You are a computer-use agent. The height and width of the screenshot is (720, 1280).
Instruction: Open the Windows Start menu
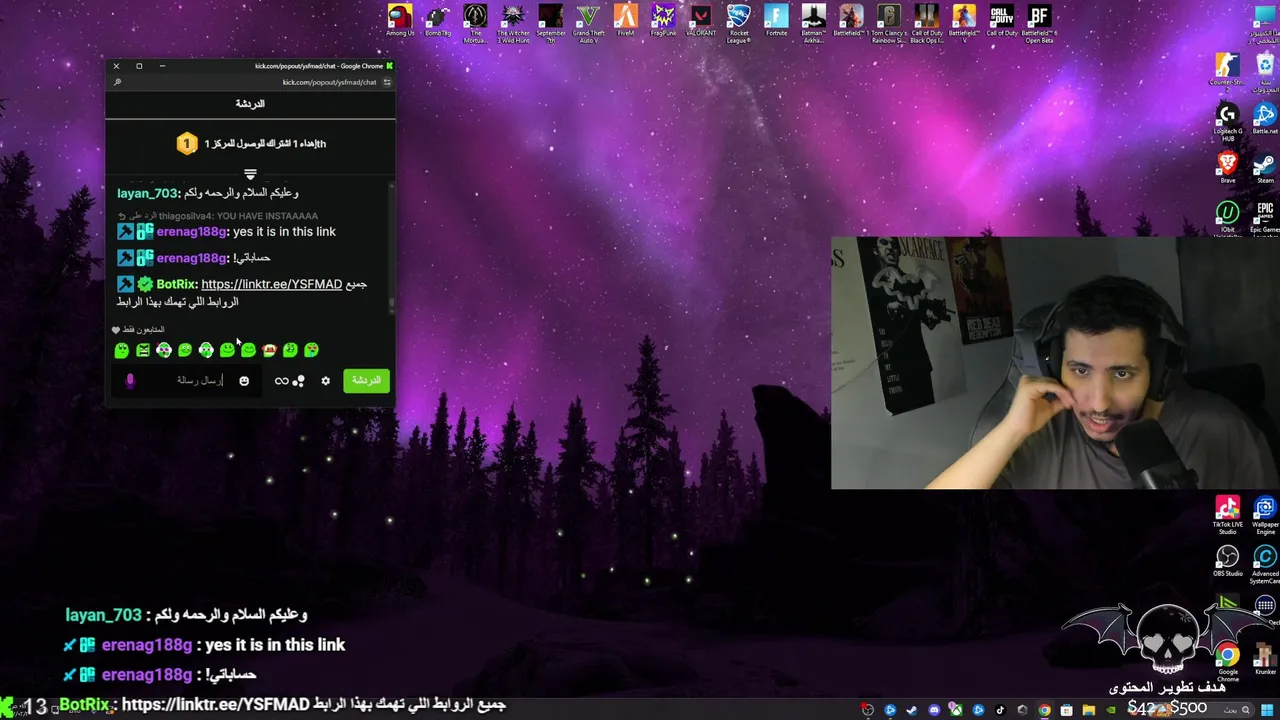(1266, 710)
